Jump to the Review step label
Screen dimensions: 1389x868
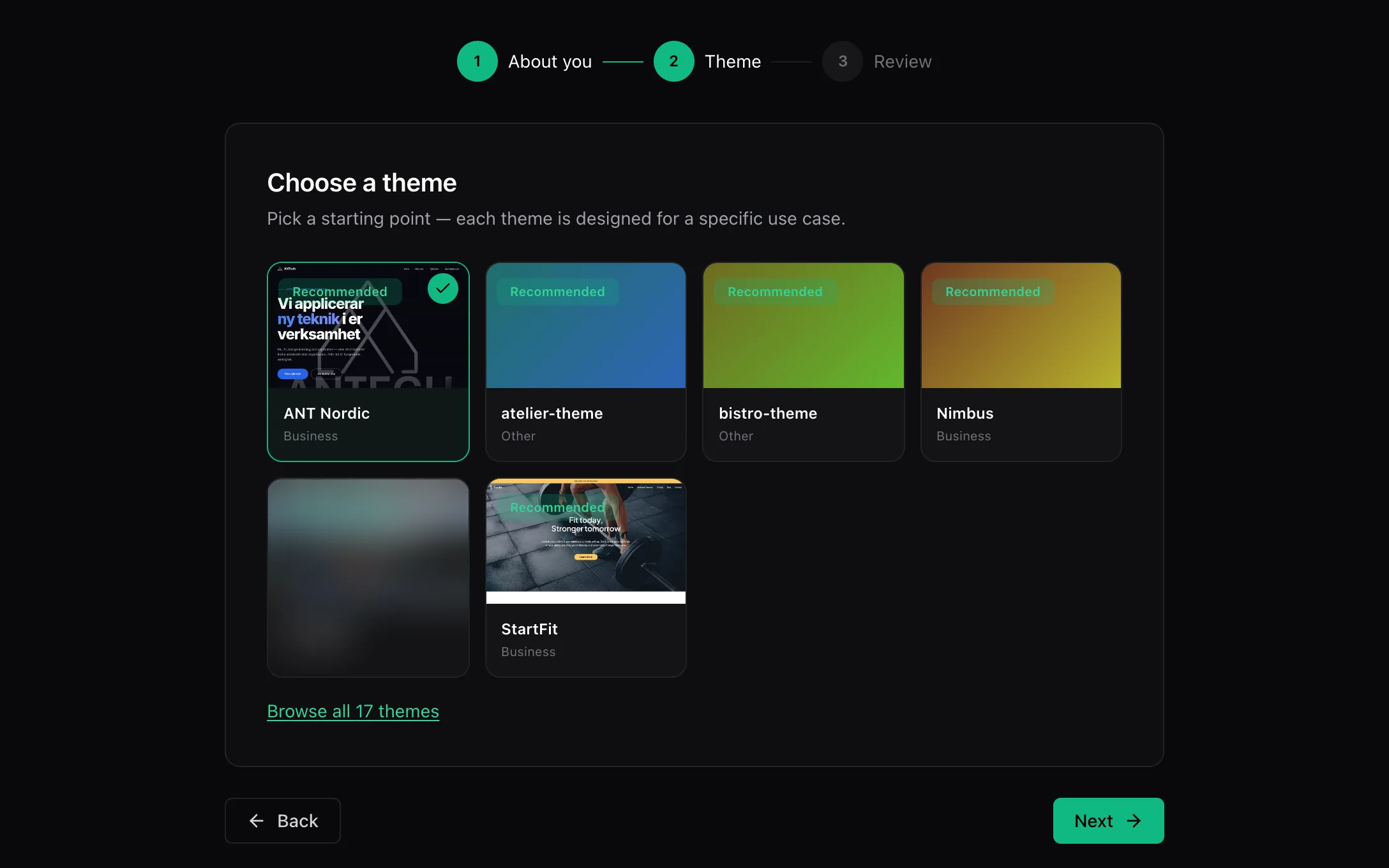coord(903,62)
